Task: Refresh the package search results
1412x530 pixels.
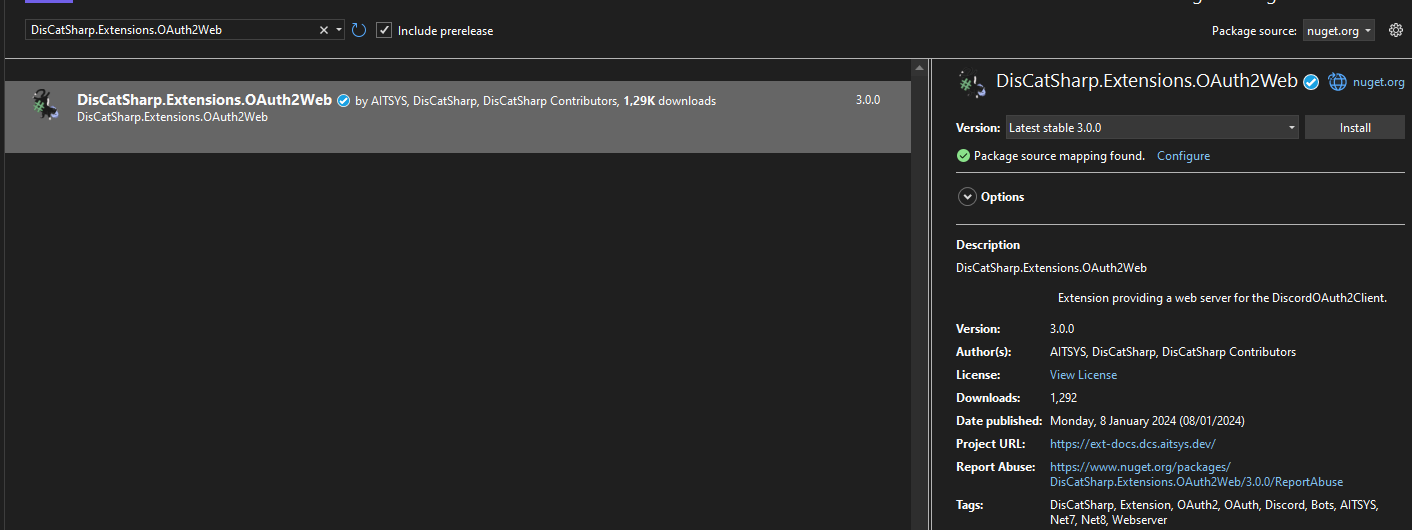Action: (359, 30)
